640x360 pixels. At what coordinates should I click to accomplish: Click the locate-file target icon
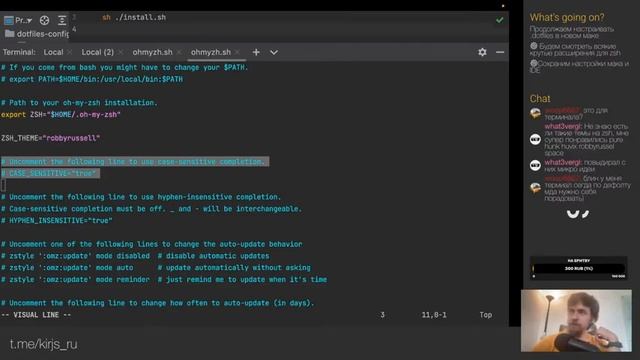[x=44, y=20]
